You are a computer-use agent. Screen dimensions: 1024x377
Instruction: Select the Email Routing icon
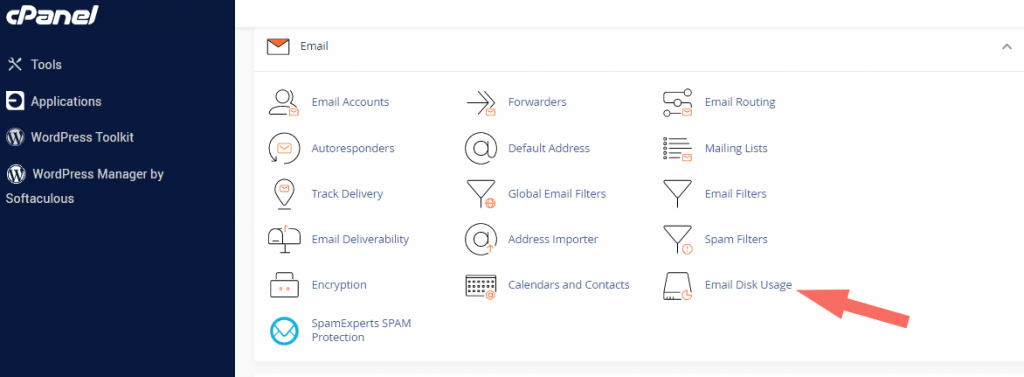677,103
